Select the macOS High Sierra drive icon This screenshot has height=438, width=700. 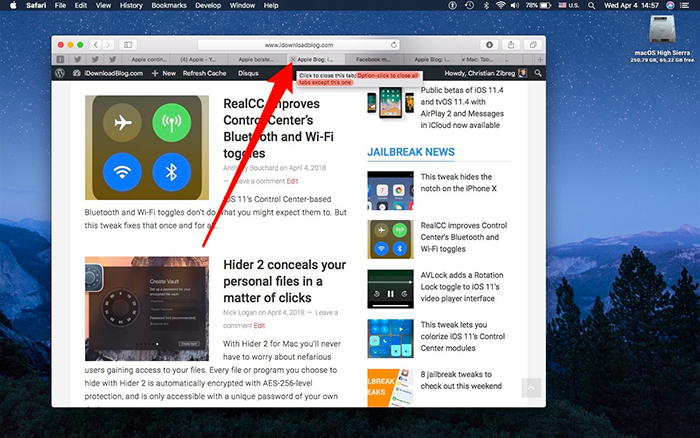click(x=662, y=29)
